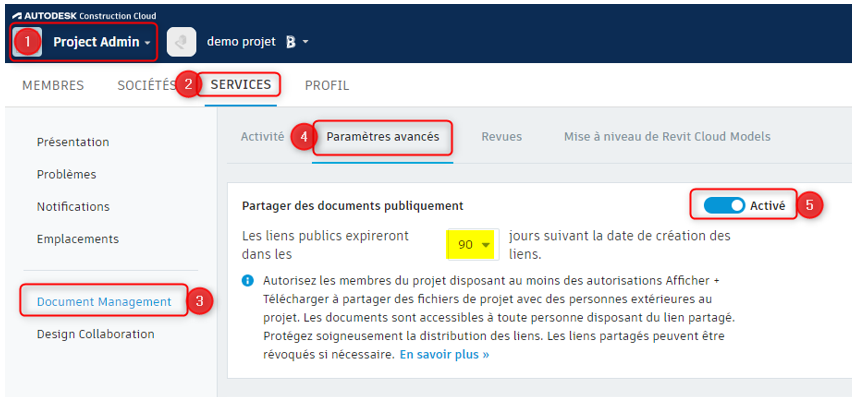This screenshot has height=400, width=858.
Task: Go to the SOCIÉTÉS tab
Action: 146,86
